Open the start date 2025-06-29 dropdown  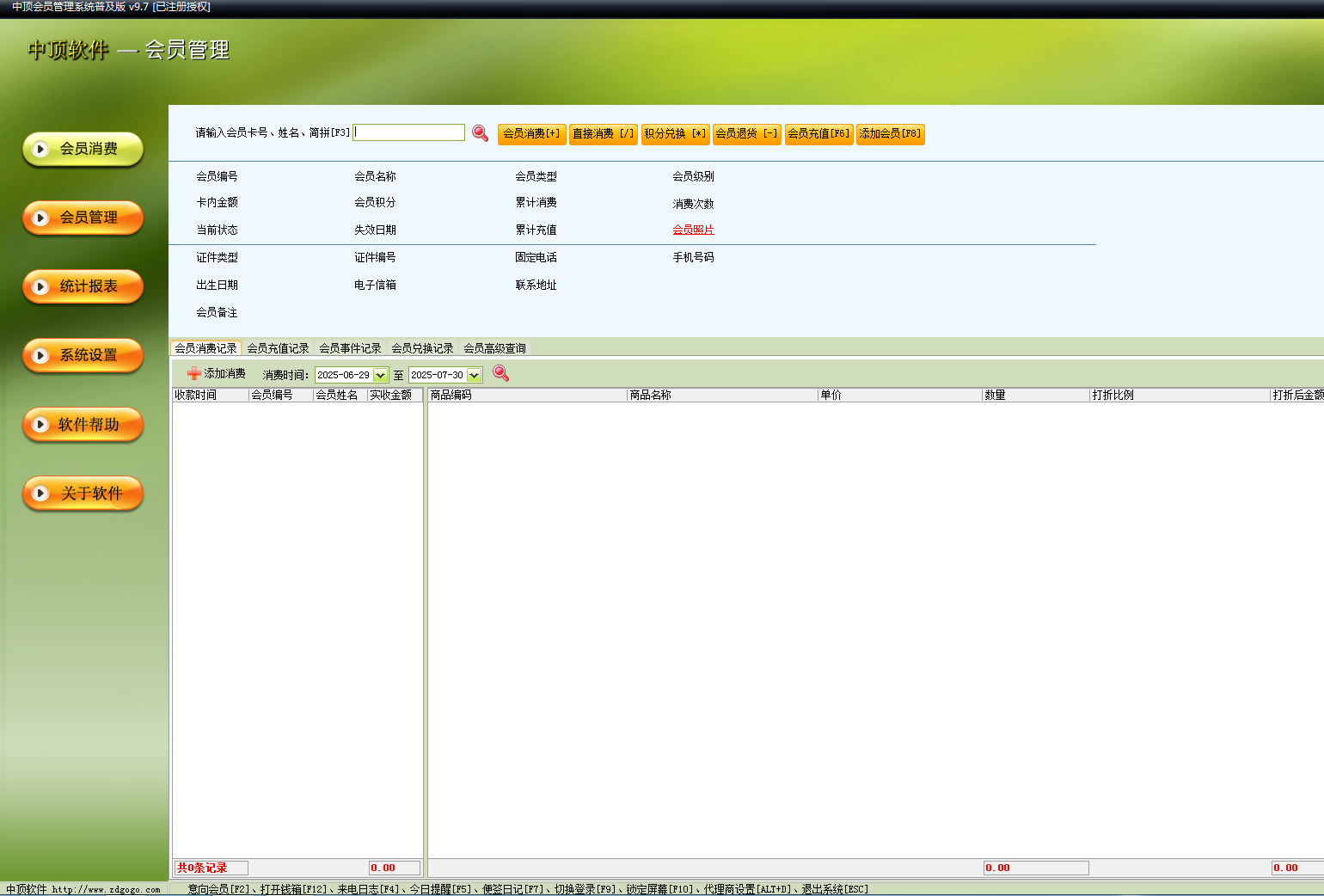380,375
